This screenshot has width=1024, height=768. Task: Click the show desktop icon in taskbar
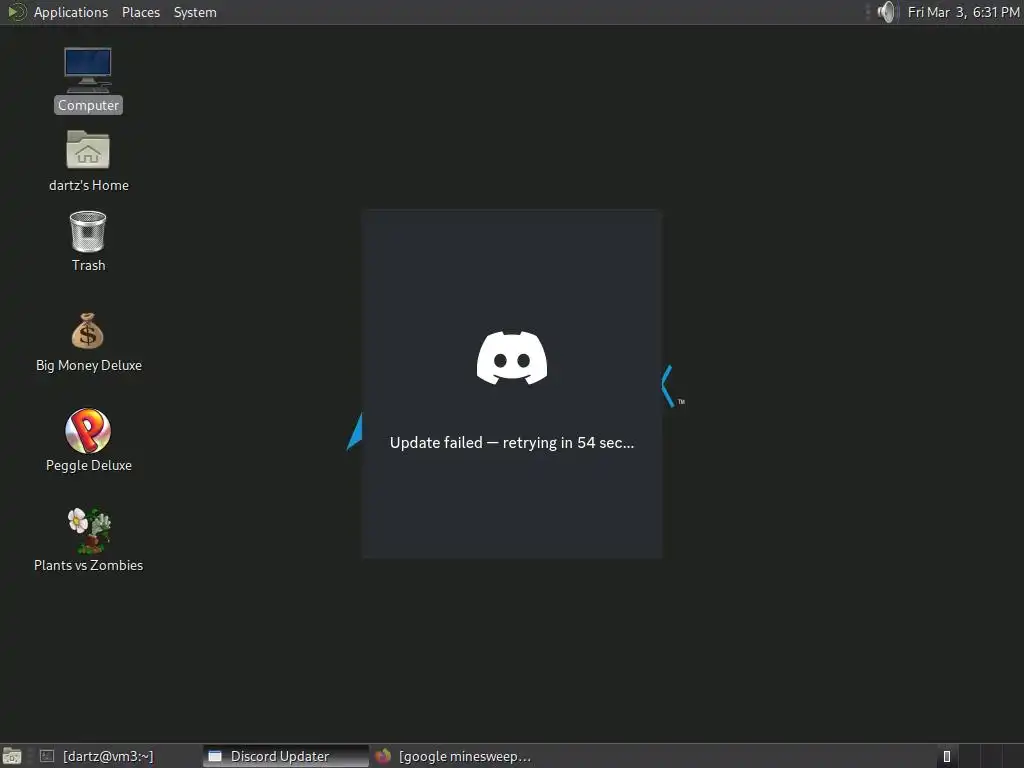point(12,756)
